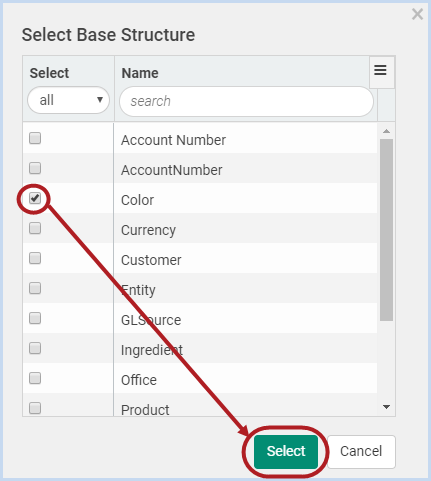Click the vertical scrollbar thumb
Screen dimensions: 431x481
click(387, 230)
